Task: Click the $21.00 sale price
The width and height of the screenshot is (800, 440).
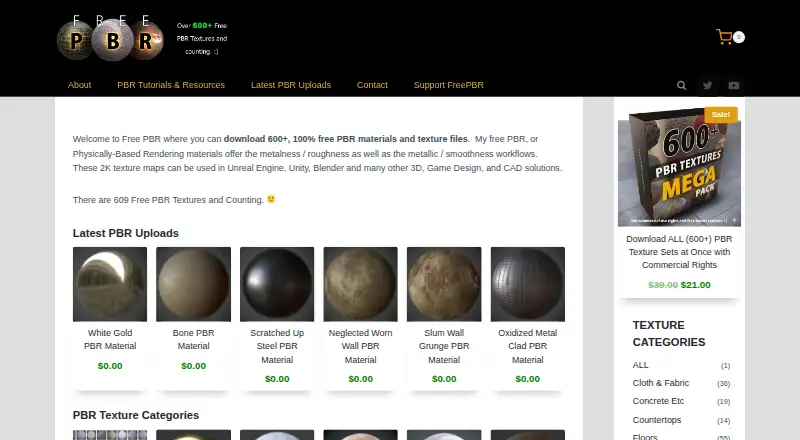Action: click(x=695, y=285)
